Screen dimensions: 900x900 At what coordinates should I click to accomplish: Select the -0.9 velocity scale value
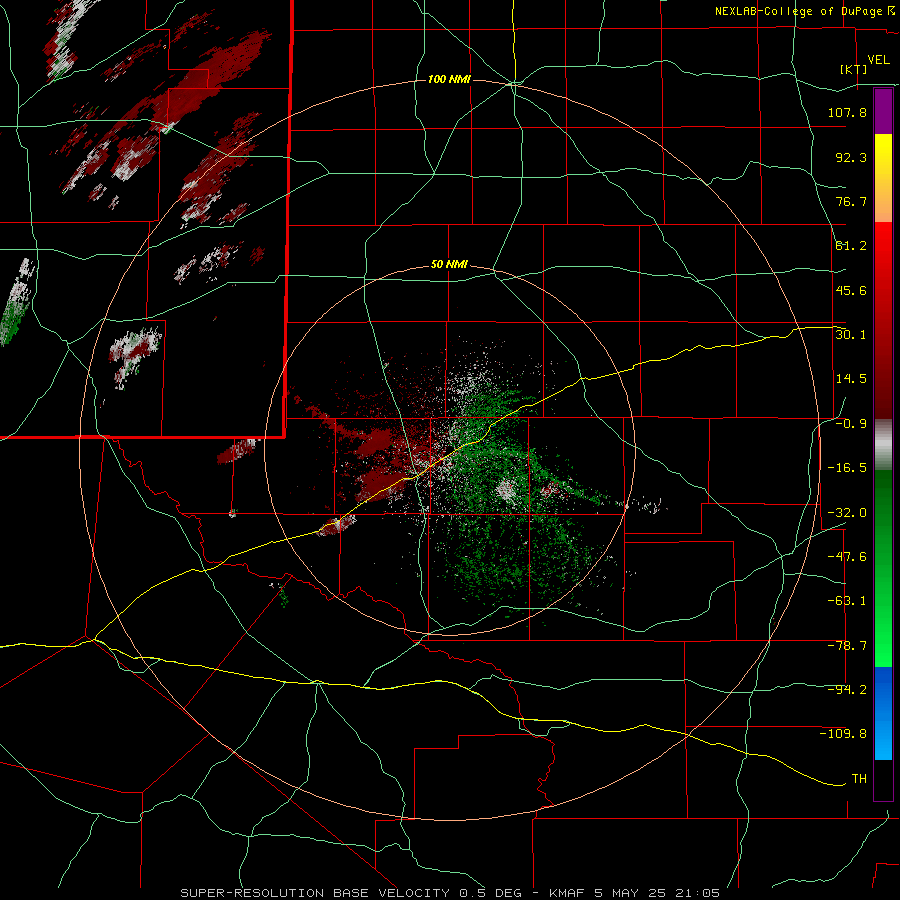[851, 424]
